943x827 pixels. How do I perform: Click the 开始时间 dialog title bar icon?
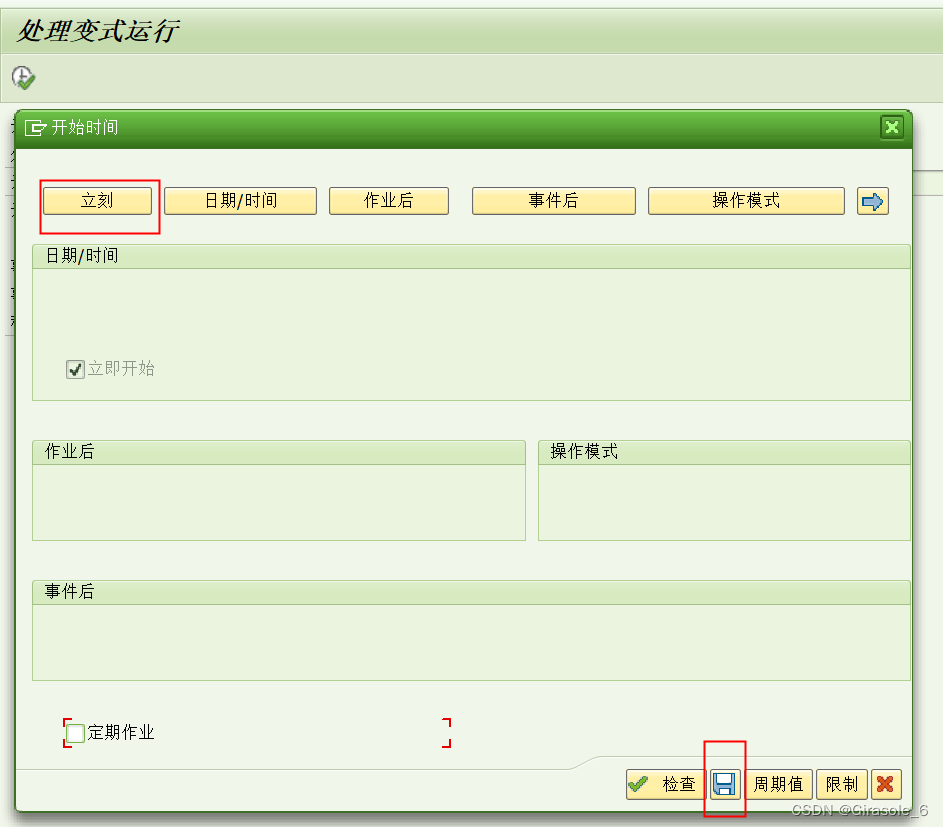point(34,127)
